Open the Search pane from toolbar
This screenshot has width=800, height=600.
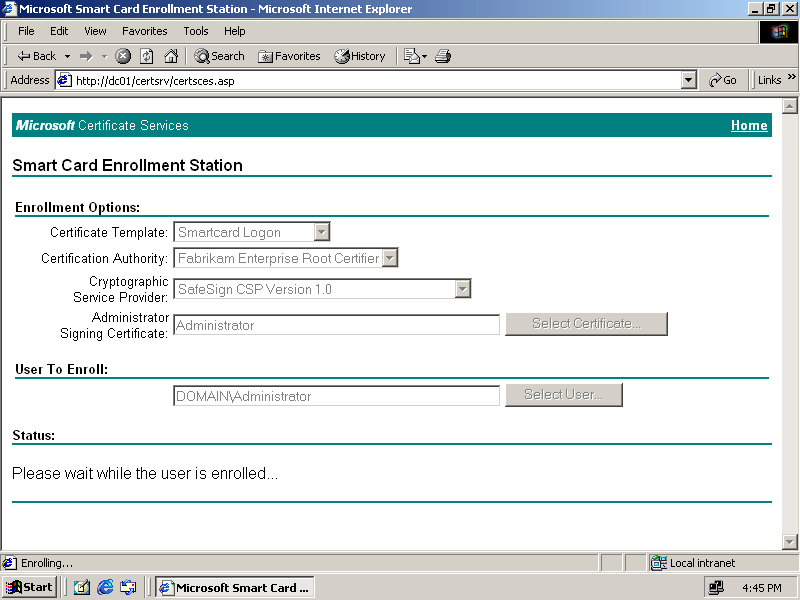point(219,56)
